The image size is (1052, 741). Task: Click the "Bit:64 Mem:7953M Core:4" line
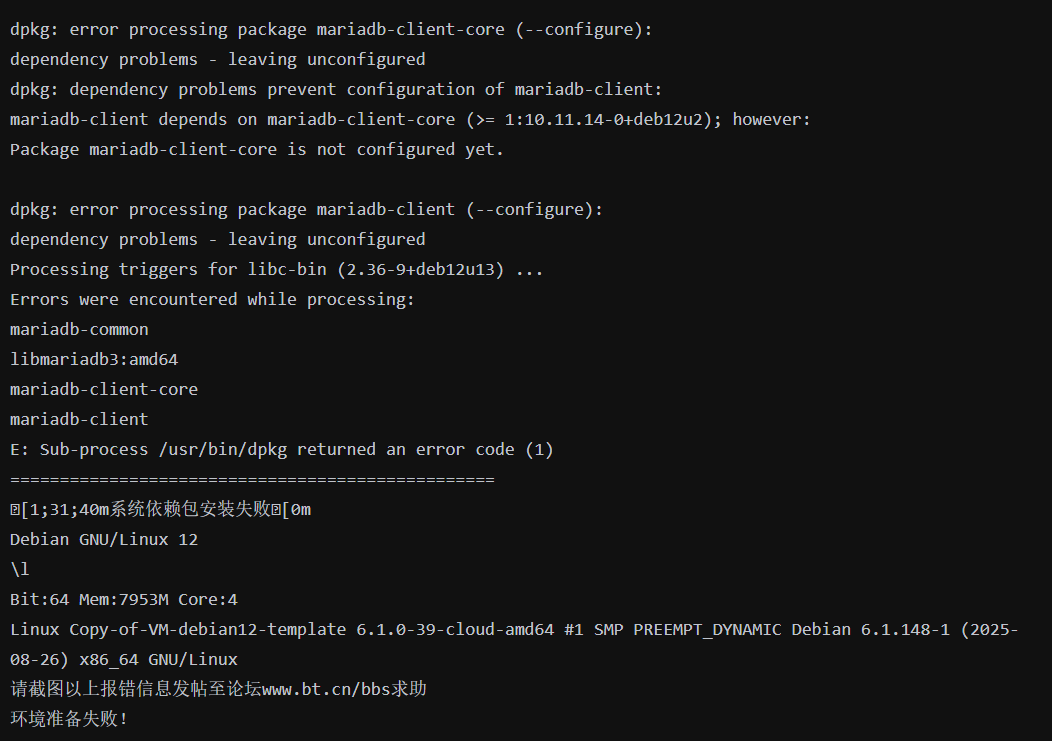(124, 599)
